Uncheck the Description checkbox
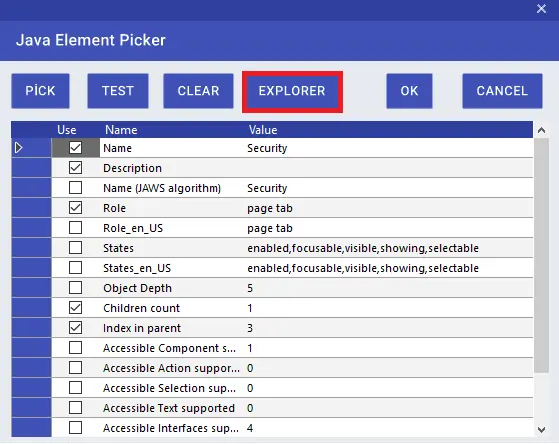 (x=76, y=168)
